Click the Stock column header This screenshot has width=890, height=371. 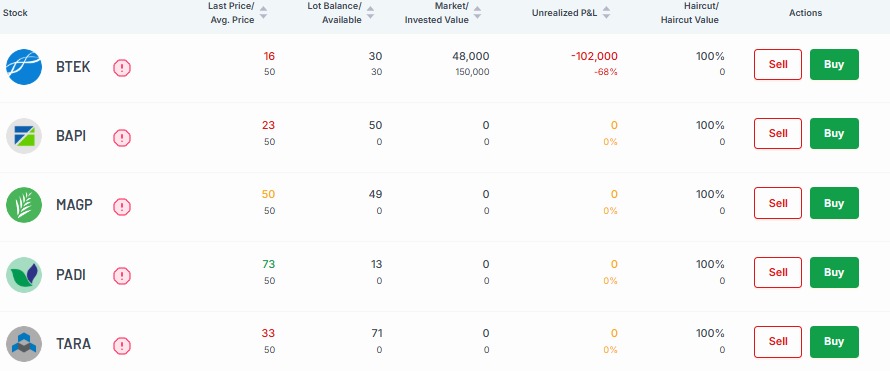click(x=15, y=12)
